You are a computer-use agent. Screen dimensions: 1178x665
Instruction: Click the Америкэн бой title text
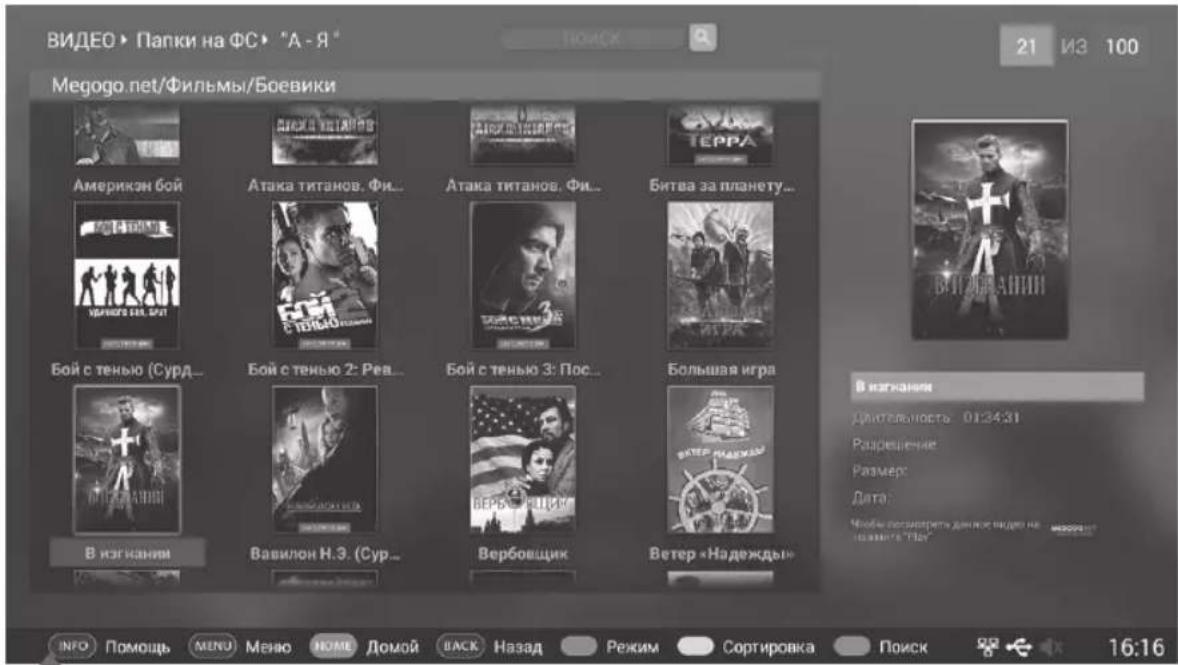point(128,185)
